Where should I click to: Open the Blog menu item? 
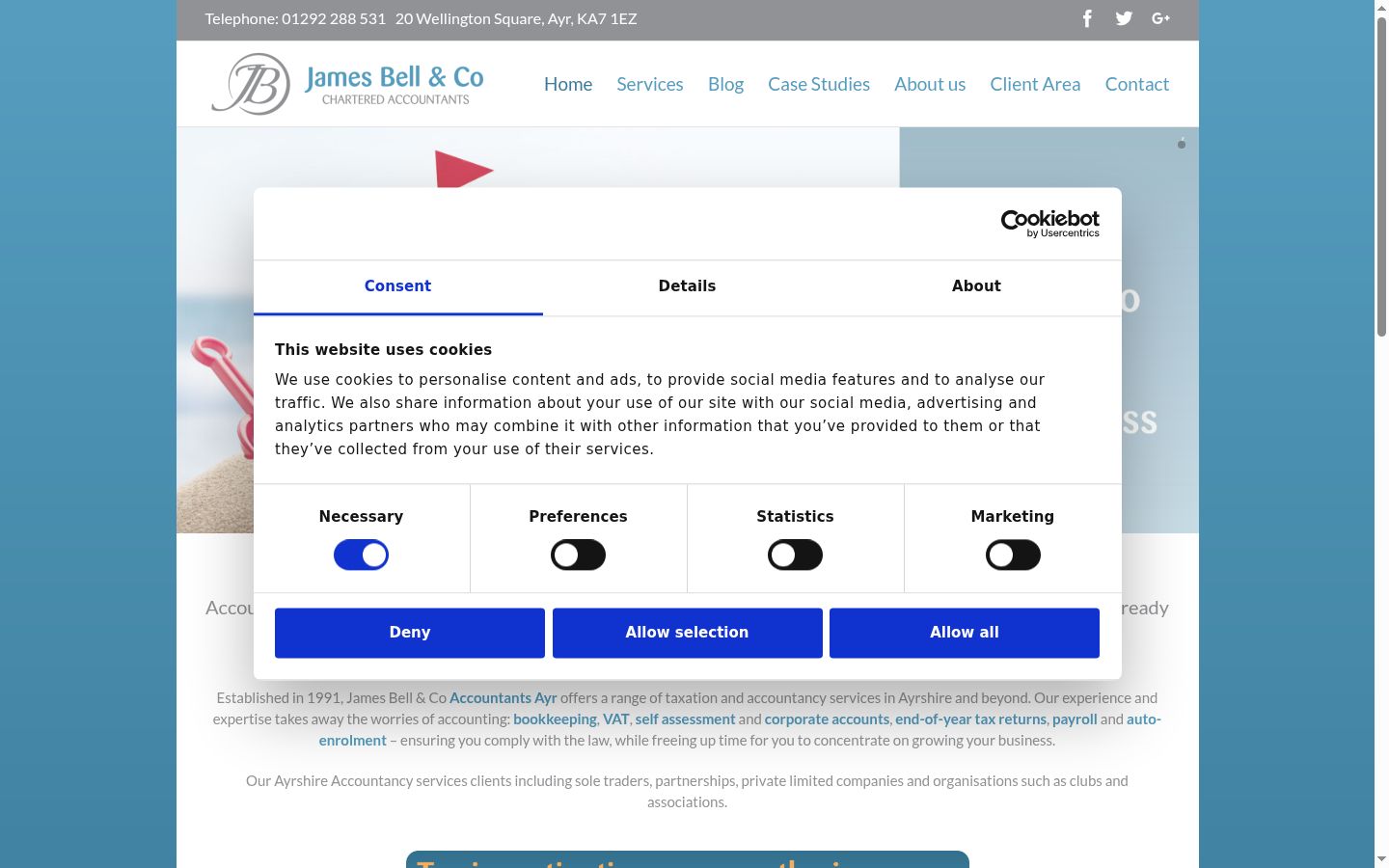(x=725, y=84)
